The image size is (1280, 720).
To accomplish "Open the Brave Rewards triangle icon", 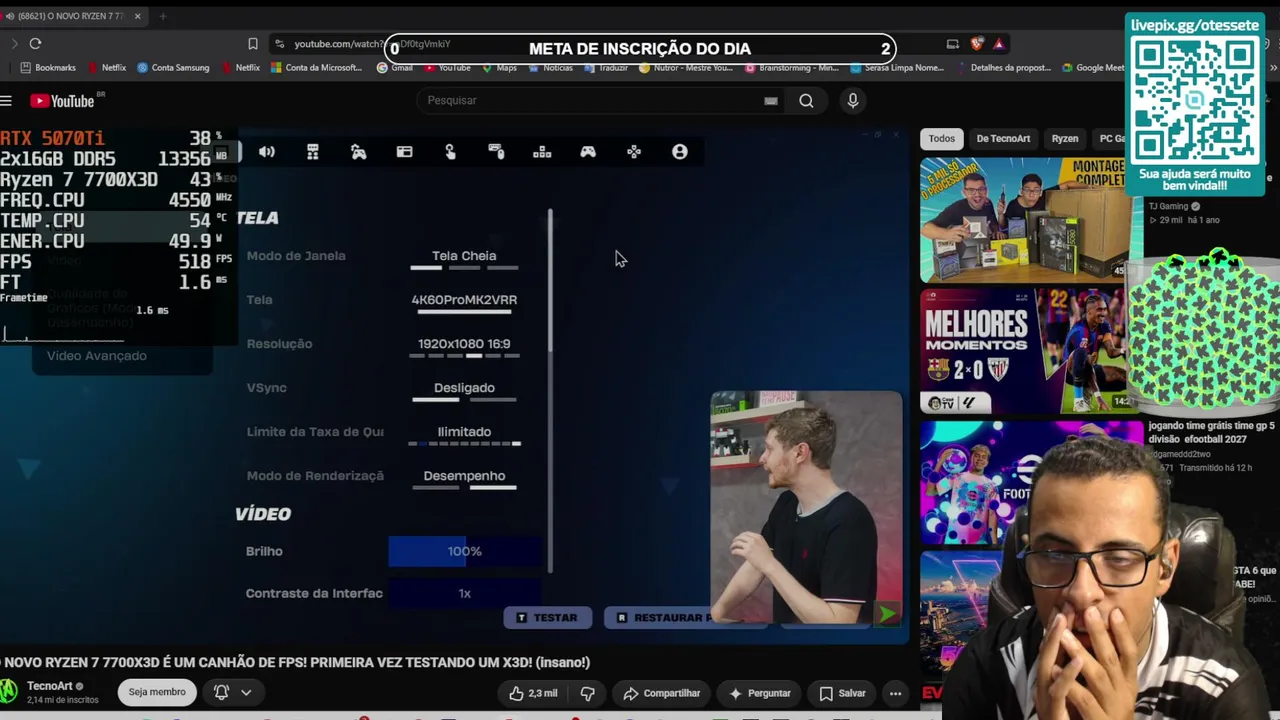I will click(998, 44).
